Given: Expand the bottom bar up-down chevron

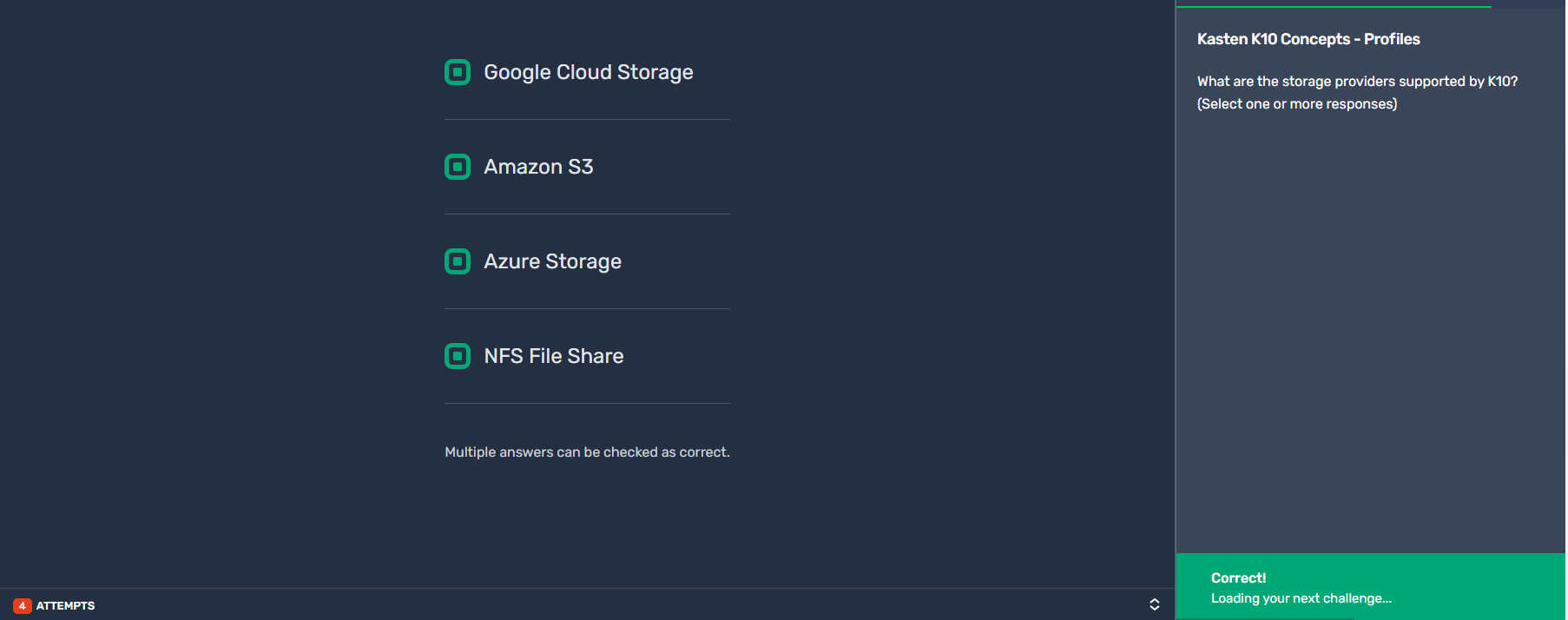Looking at the screenshot, I should click(x=1155, y=604).
